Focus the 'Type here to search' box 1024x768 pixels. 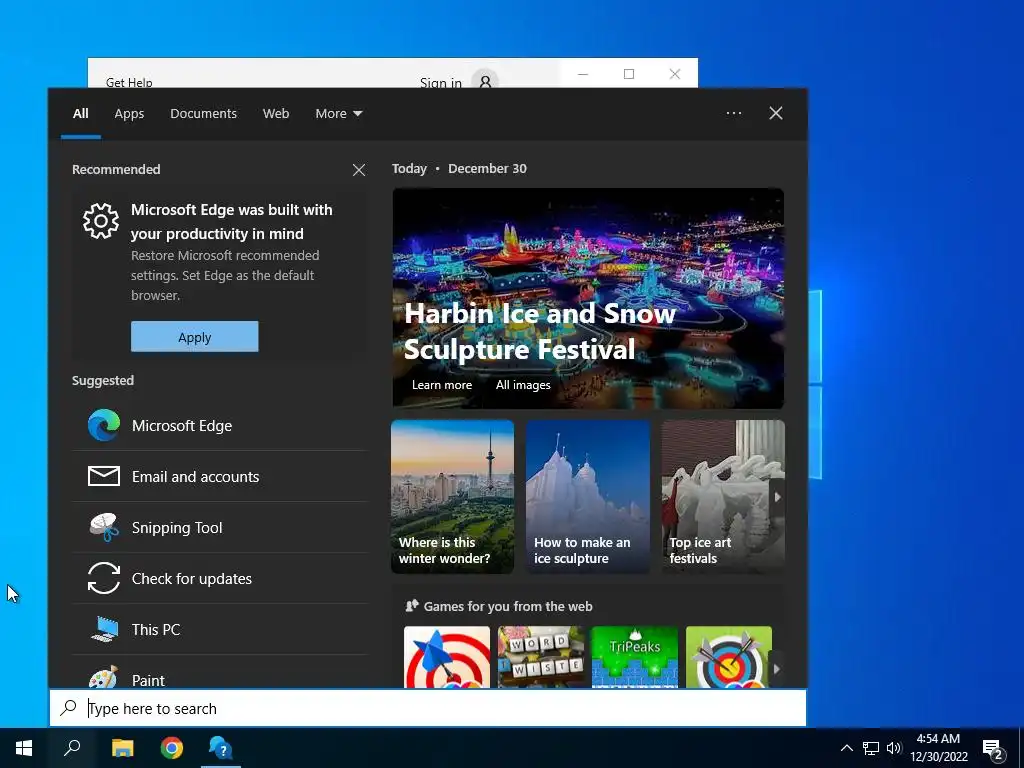[x=428, y=708]
